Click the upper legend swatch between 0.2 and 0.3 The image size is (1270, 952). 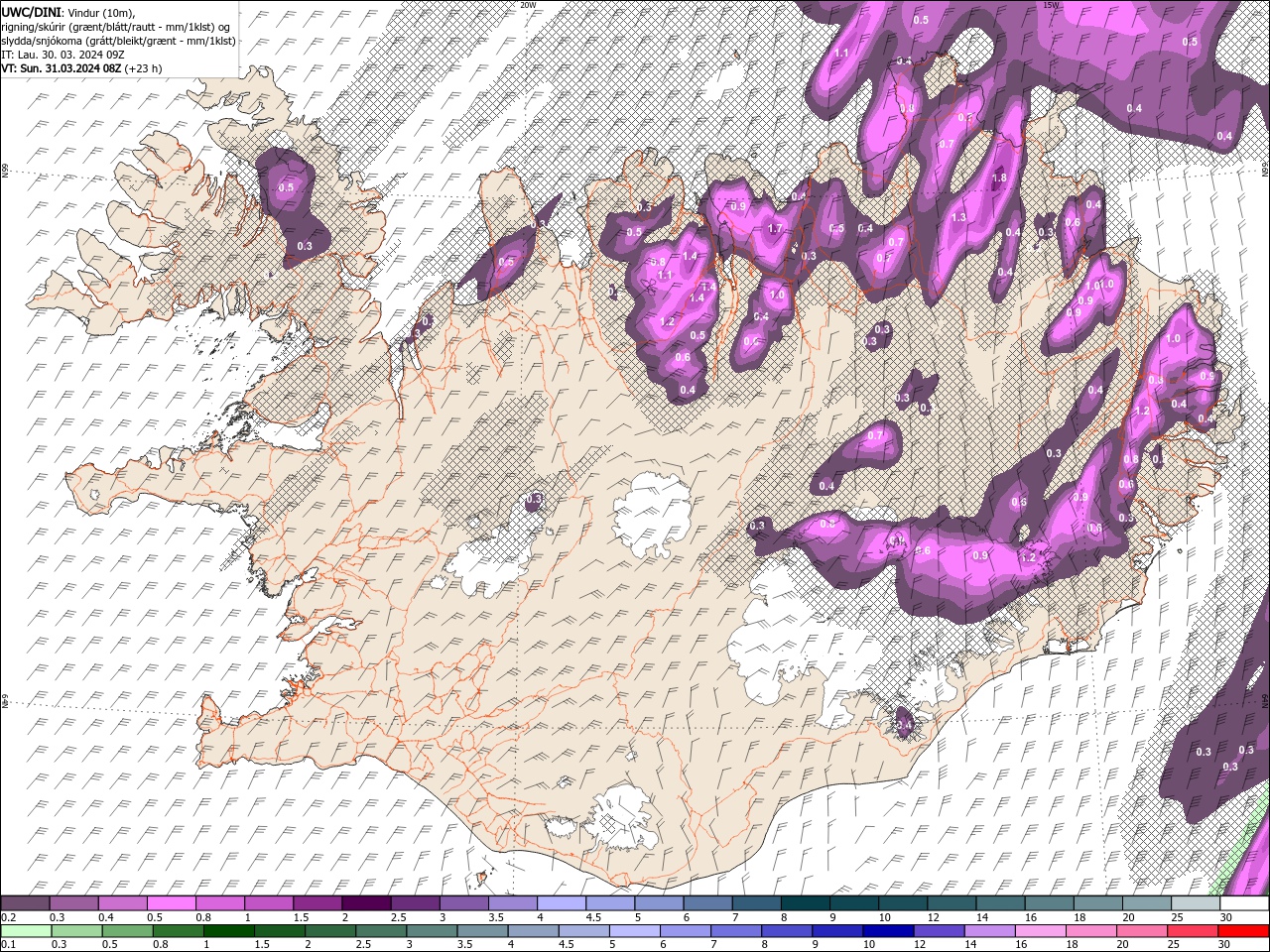26,903
